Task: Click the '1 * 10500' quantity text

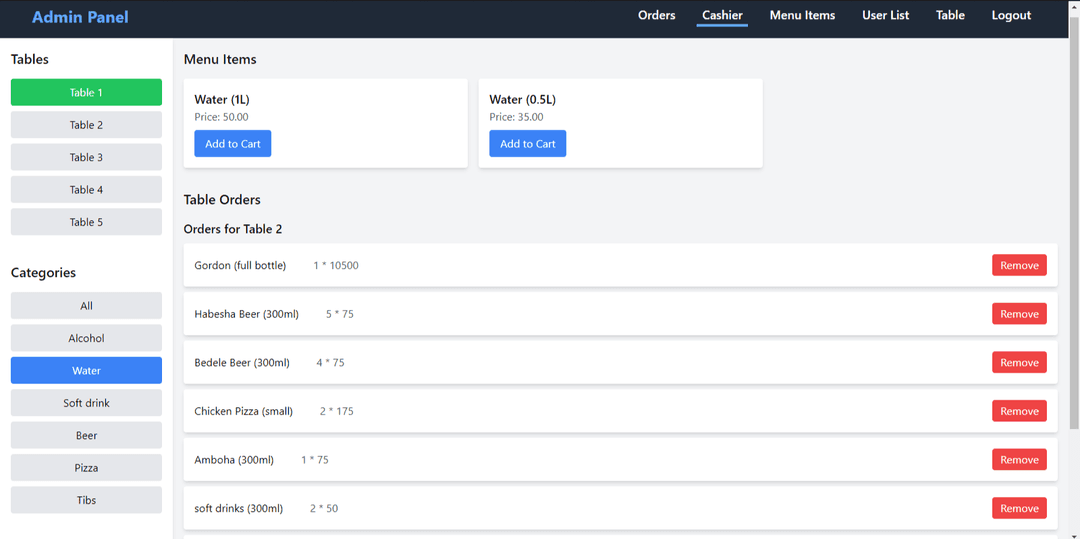Action: [x=336, y=265]
